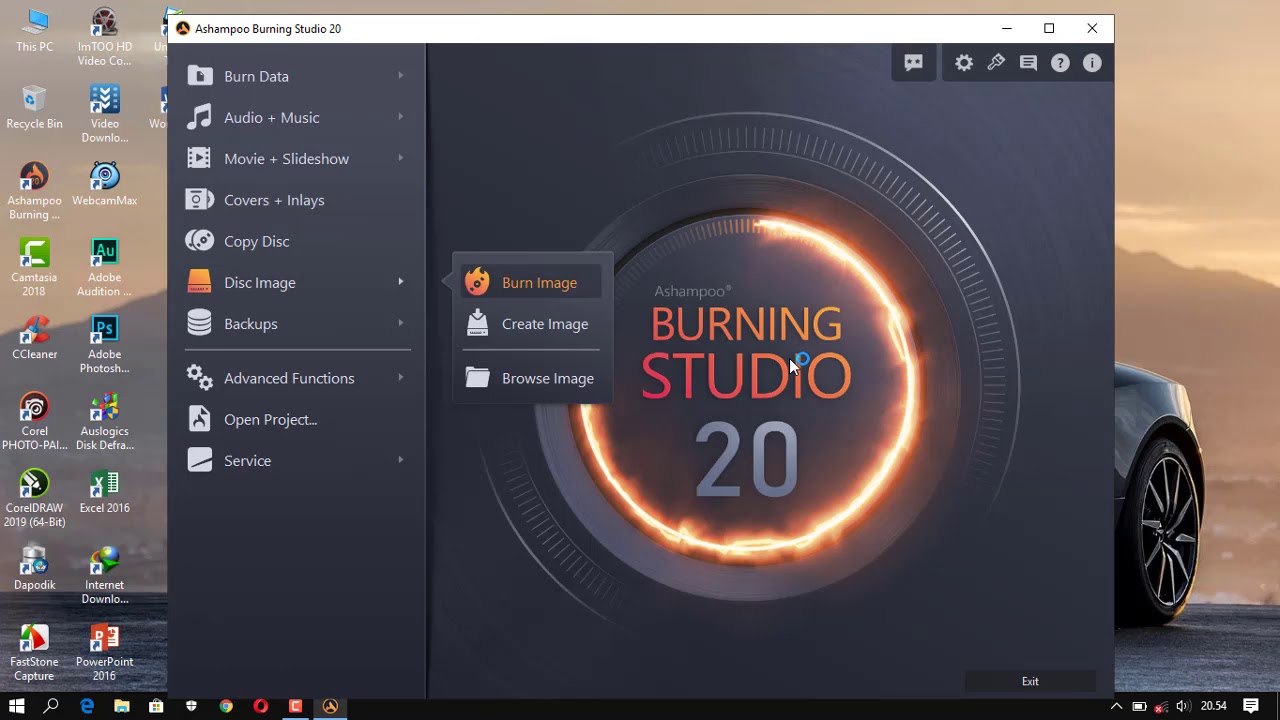Open the rating speech-bubble with stars

tap(914, 63)
